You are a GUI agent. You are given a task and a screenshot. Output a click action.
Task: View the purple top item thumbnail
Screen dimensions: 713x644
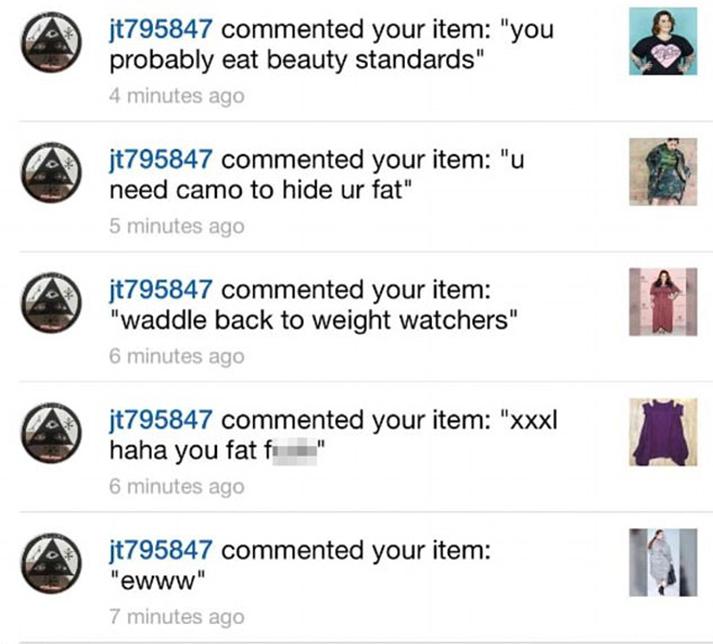click(x=663, y=432)
